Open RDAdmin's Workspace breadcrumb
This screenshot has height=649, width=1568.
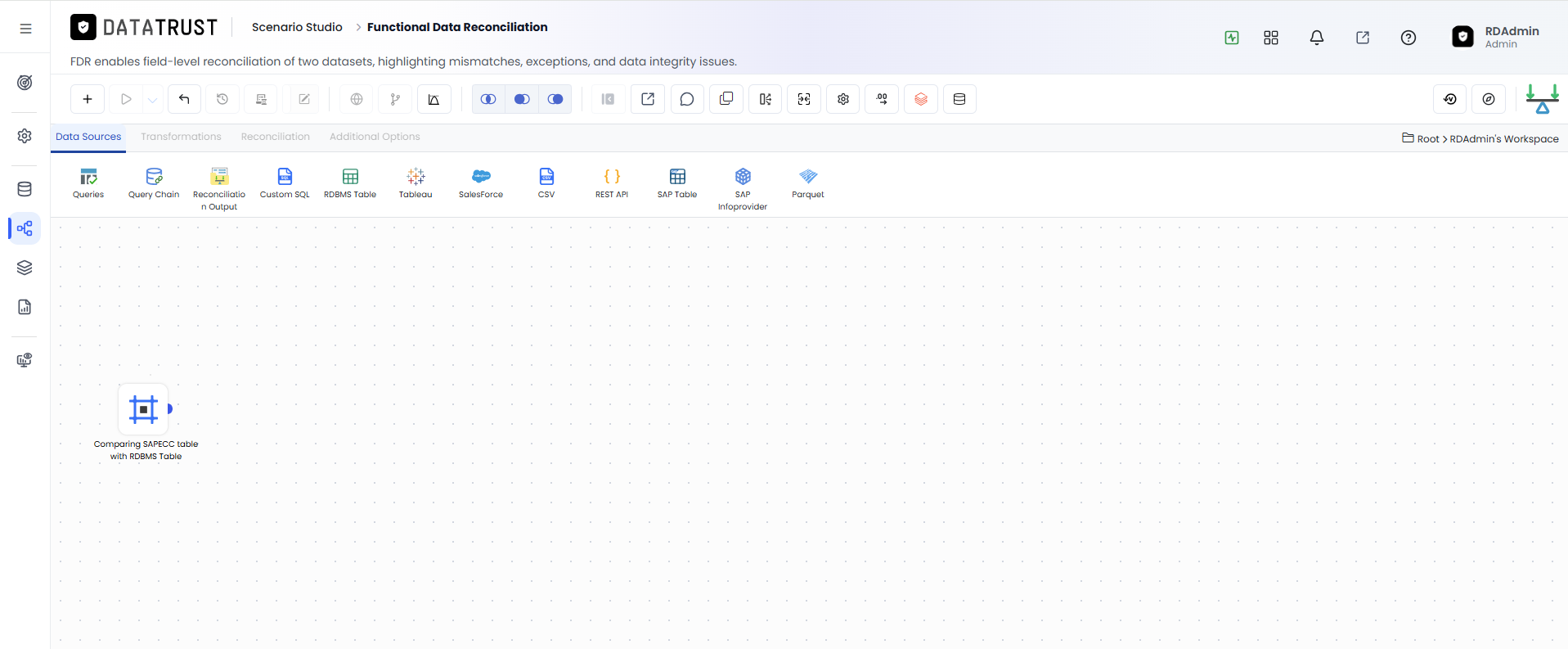tap(1504, 139)
